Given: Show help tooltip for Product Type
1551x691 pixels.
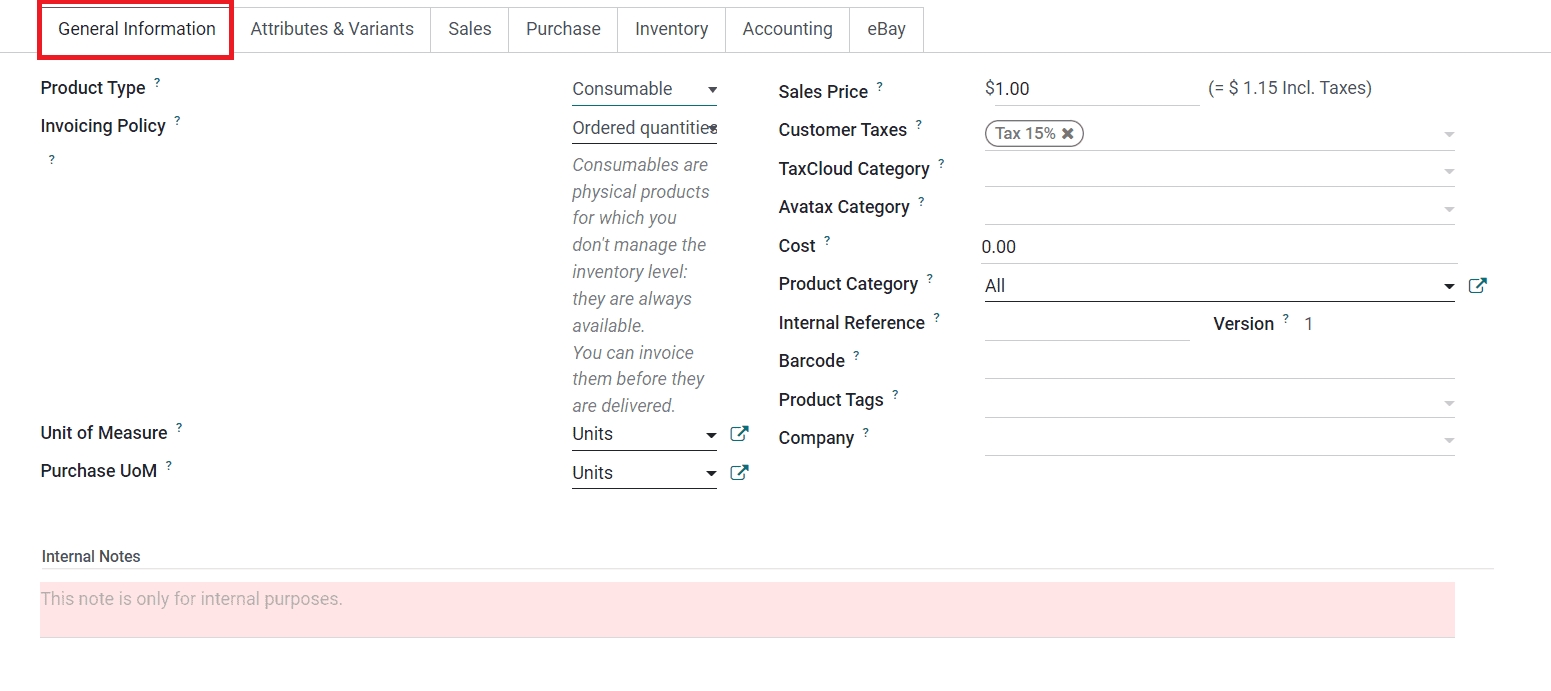Looking at the screenshot, I should point(157,83).
